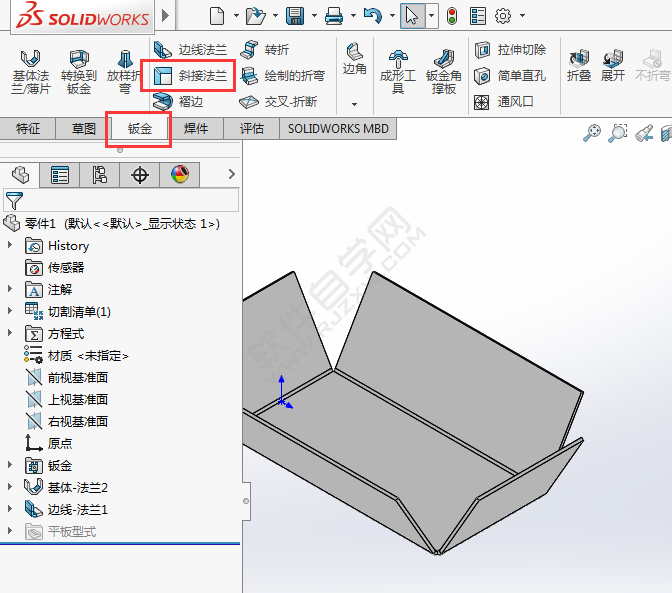
Task: Open dropdown arrow next to Save icon
Action: pos(312,16)
